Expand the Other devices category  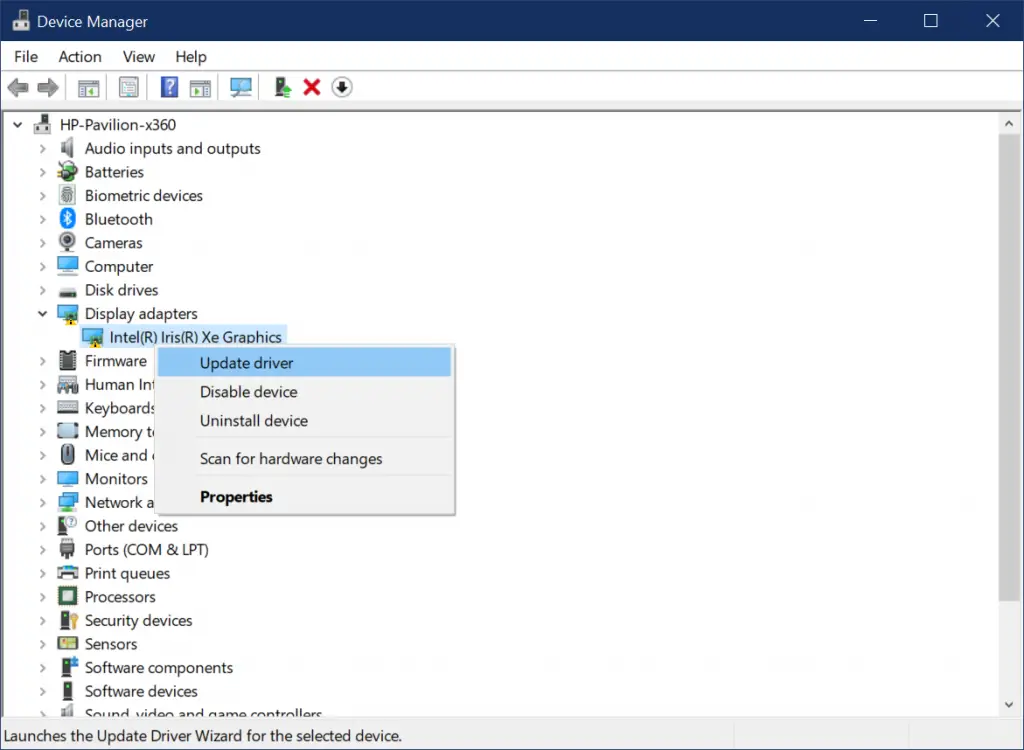pyautogui.click(x=42, y=526)
